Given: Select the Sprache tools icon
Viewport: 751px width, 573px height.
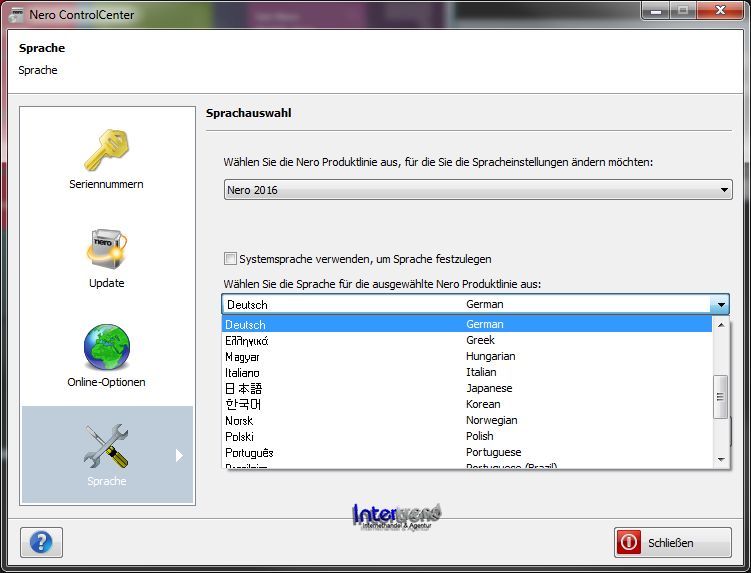Looking at the screenshot, I should pyautogui.click(x=106, y=446).
